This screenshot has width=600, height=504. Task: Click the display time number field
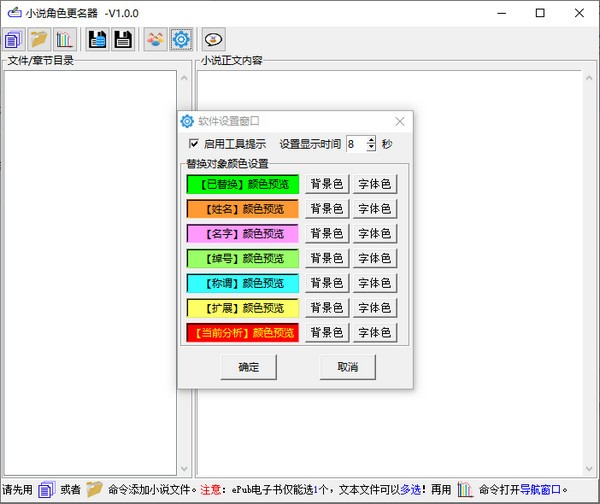pyautogui.click(x=355, y=144)
